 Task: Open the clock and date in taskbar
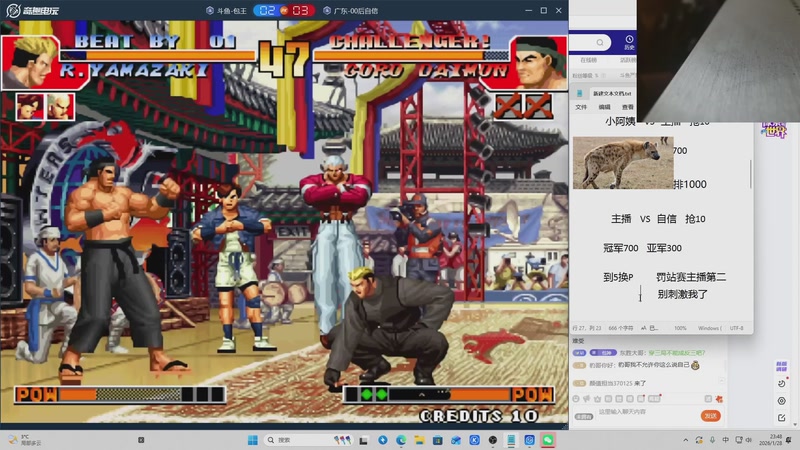[x=773, y=440]
